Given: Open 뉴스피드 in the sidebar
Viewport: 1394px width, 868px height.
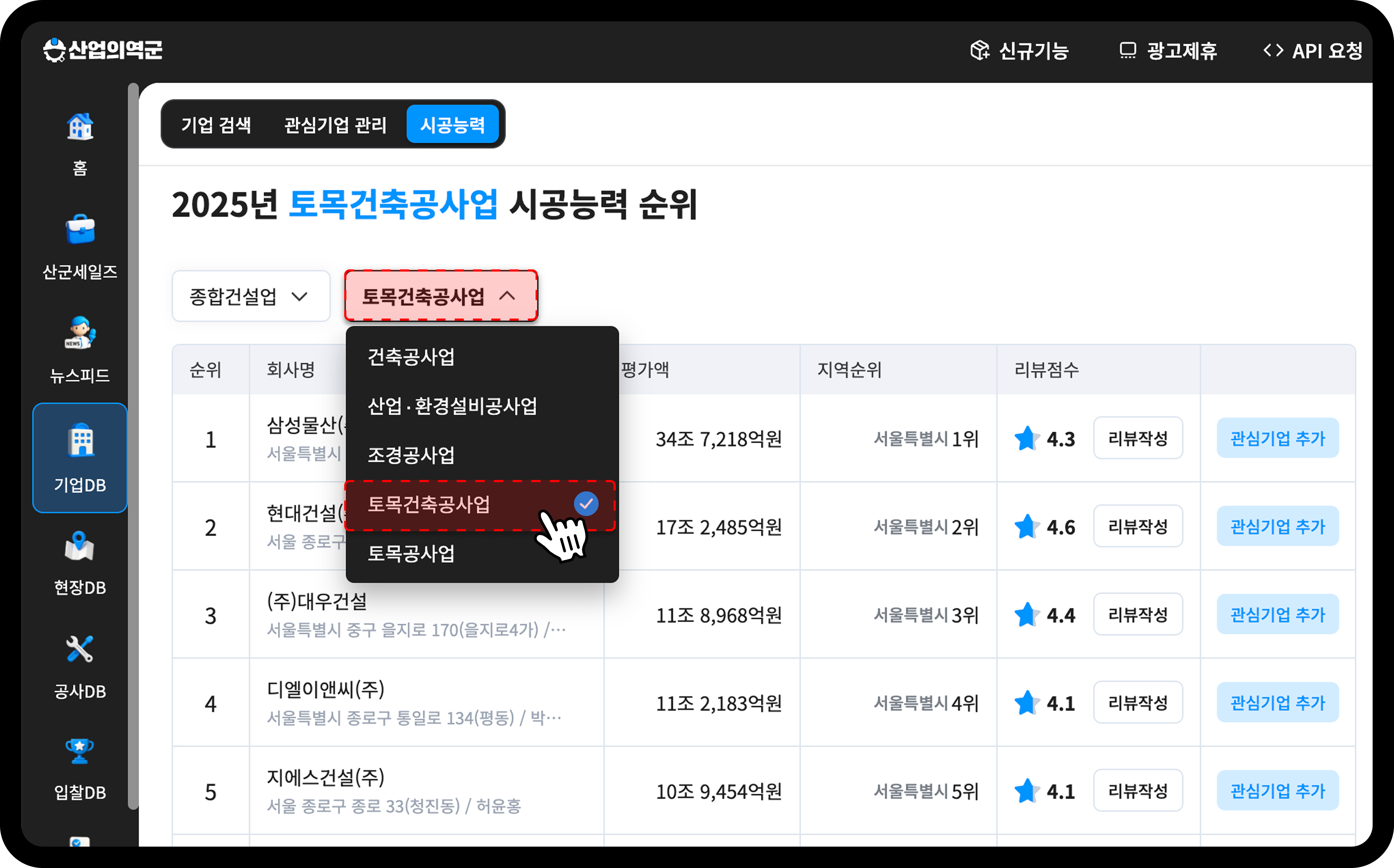Looking at the screenshot, I should click(80, 350).
